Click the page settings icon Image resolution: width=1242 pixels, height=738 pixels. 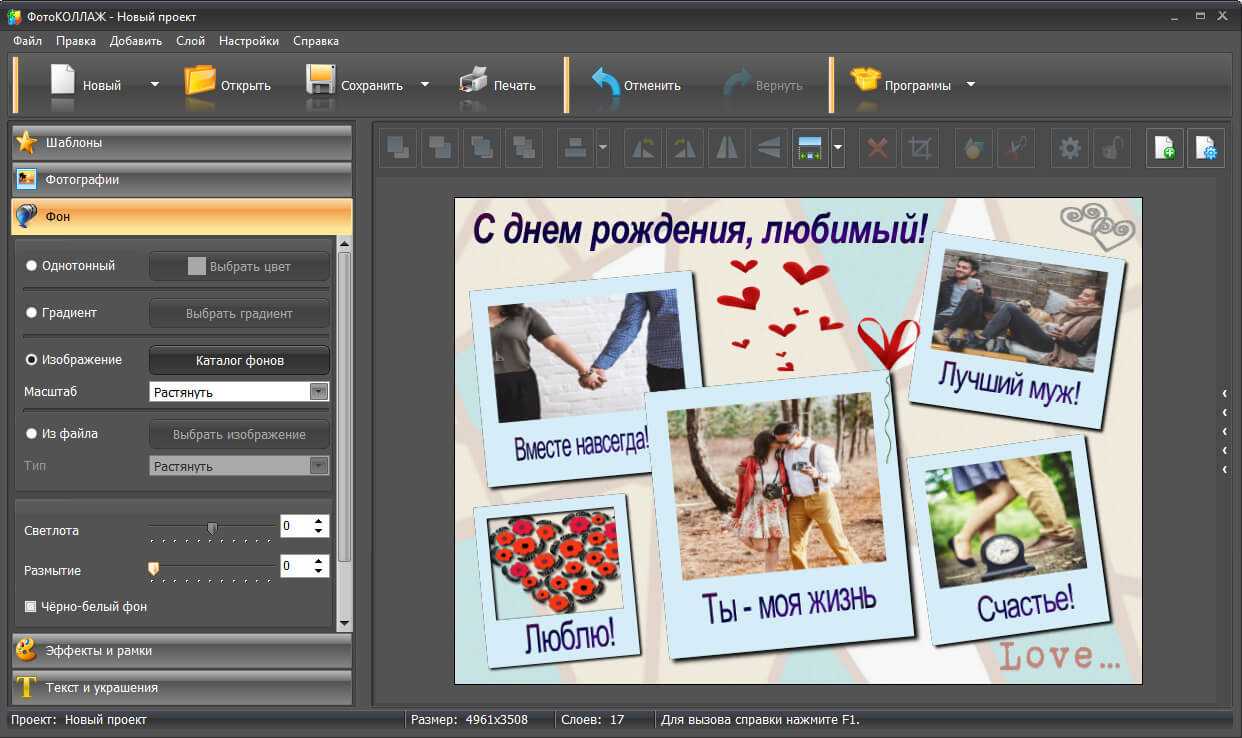point(1206,149)
